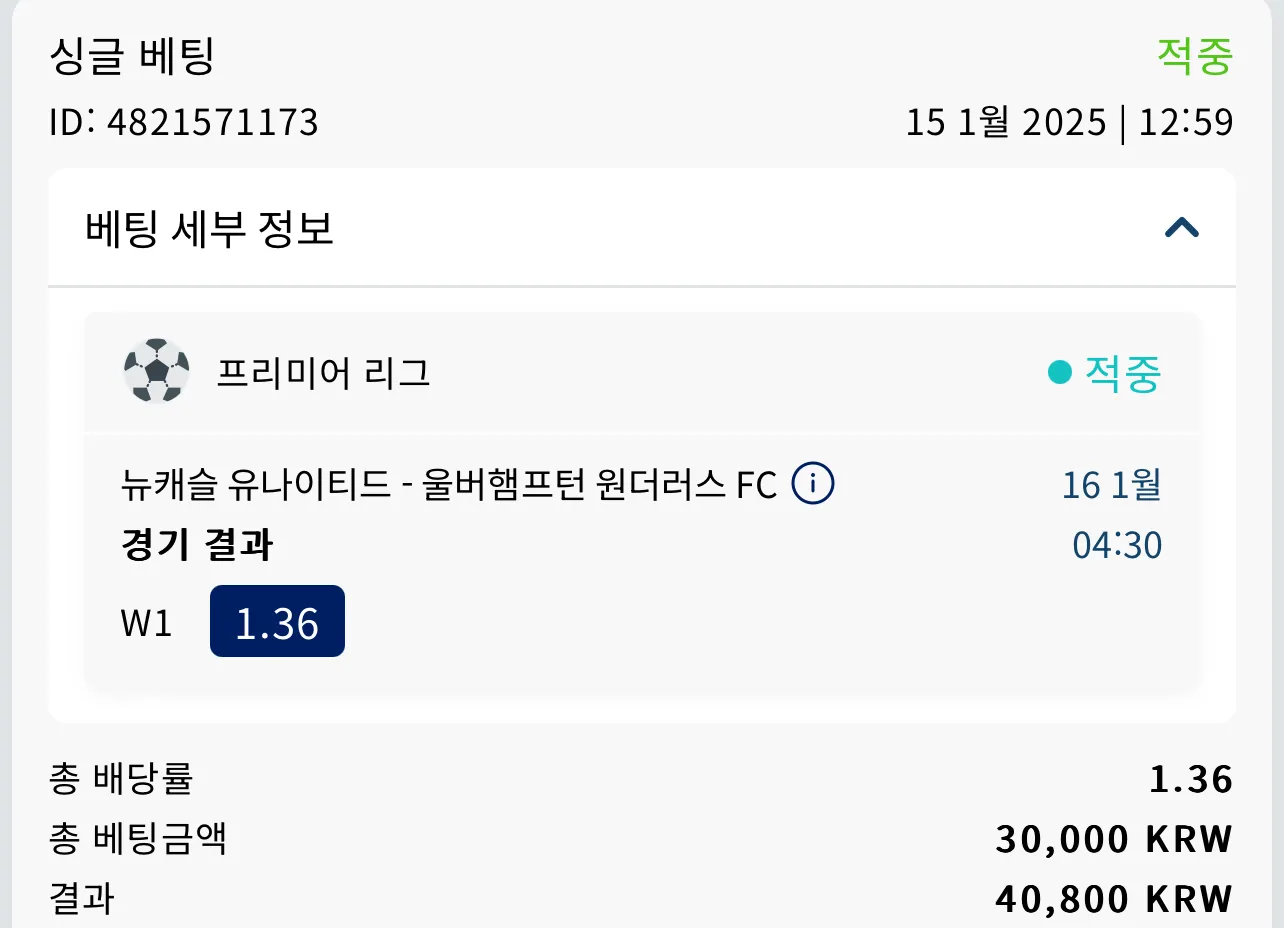Click the teal 적중 status dot
1284x928 pixels.
click(x=1059, y=373)
